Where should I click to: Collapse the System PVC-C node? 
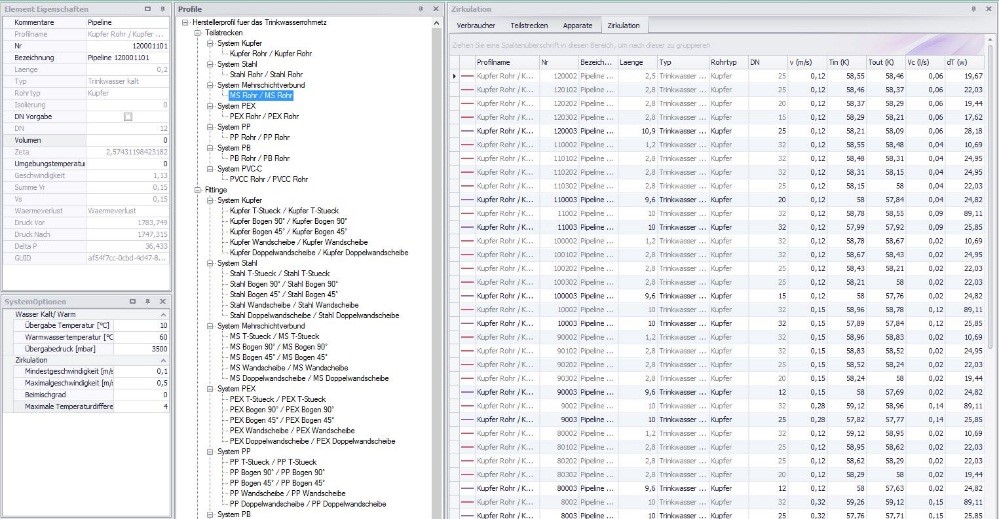coord(210,169)
